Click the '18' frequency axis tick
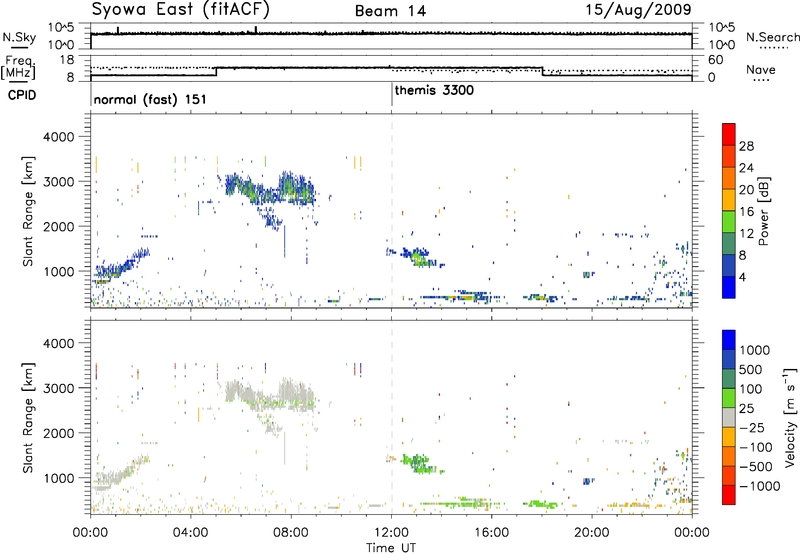This screenshot has height=554, width=800. coord(67,60)
